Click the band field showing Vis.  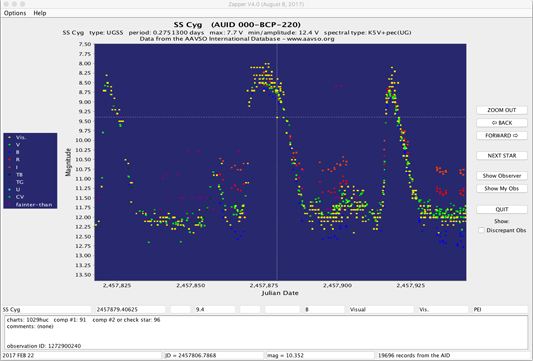pyautogui.click(x=443, y=309)
